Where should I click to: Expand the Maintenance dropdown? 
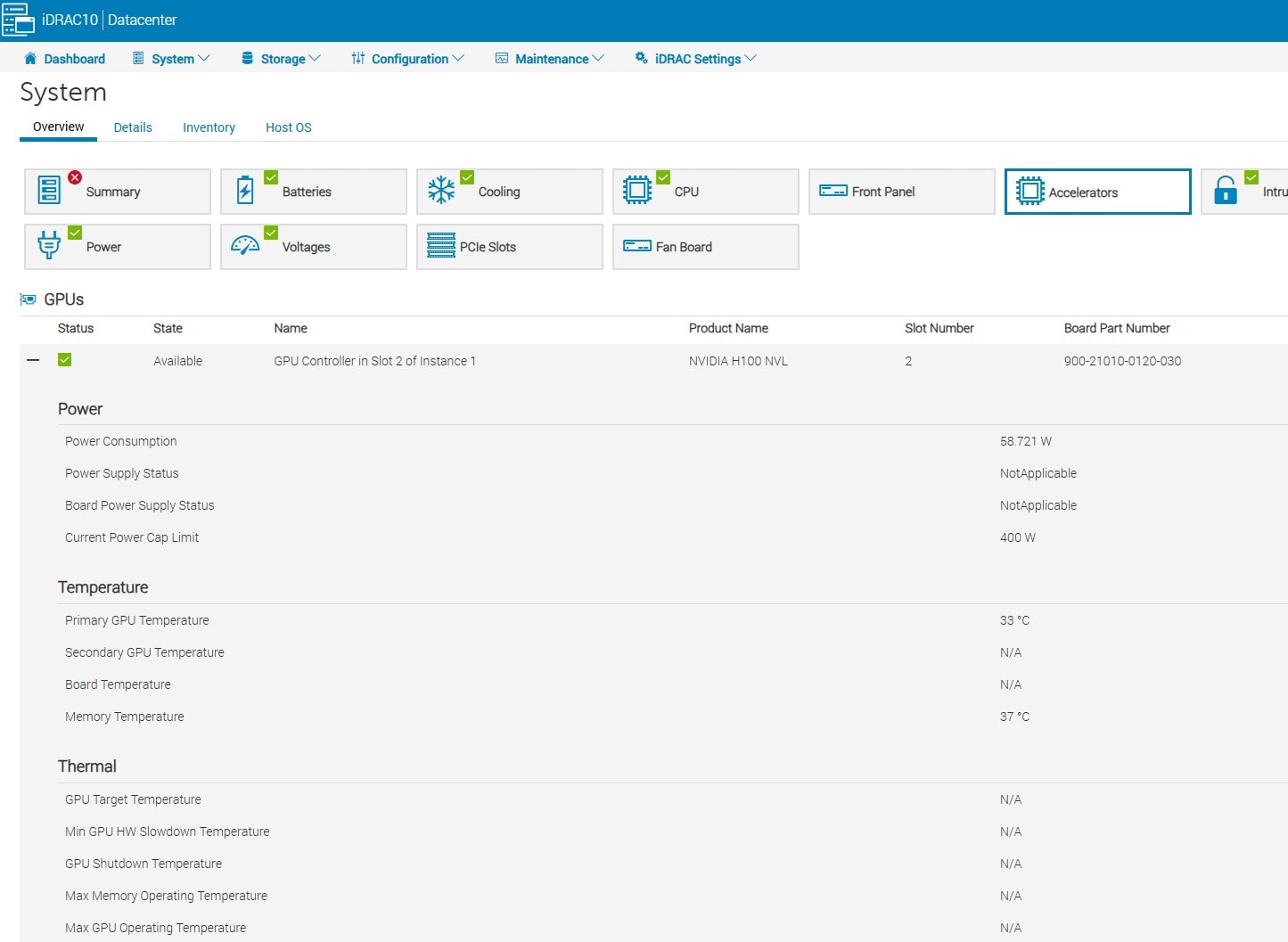550,58
